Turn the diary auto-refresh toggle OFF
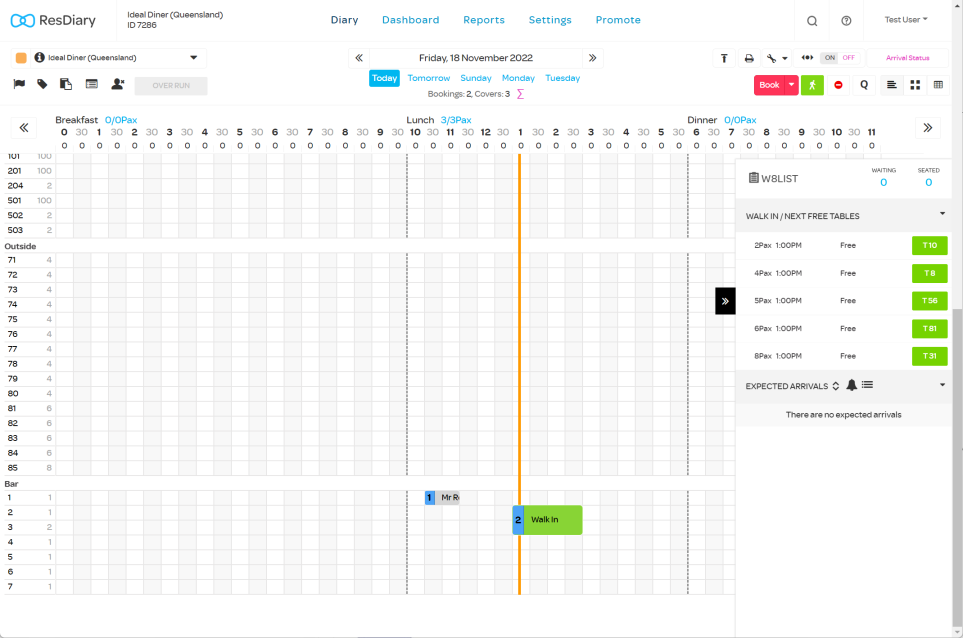The height and width of the screenshot is (638, 963). click(x=848, y=58)
